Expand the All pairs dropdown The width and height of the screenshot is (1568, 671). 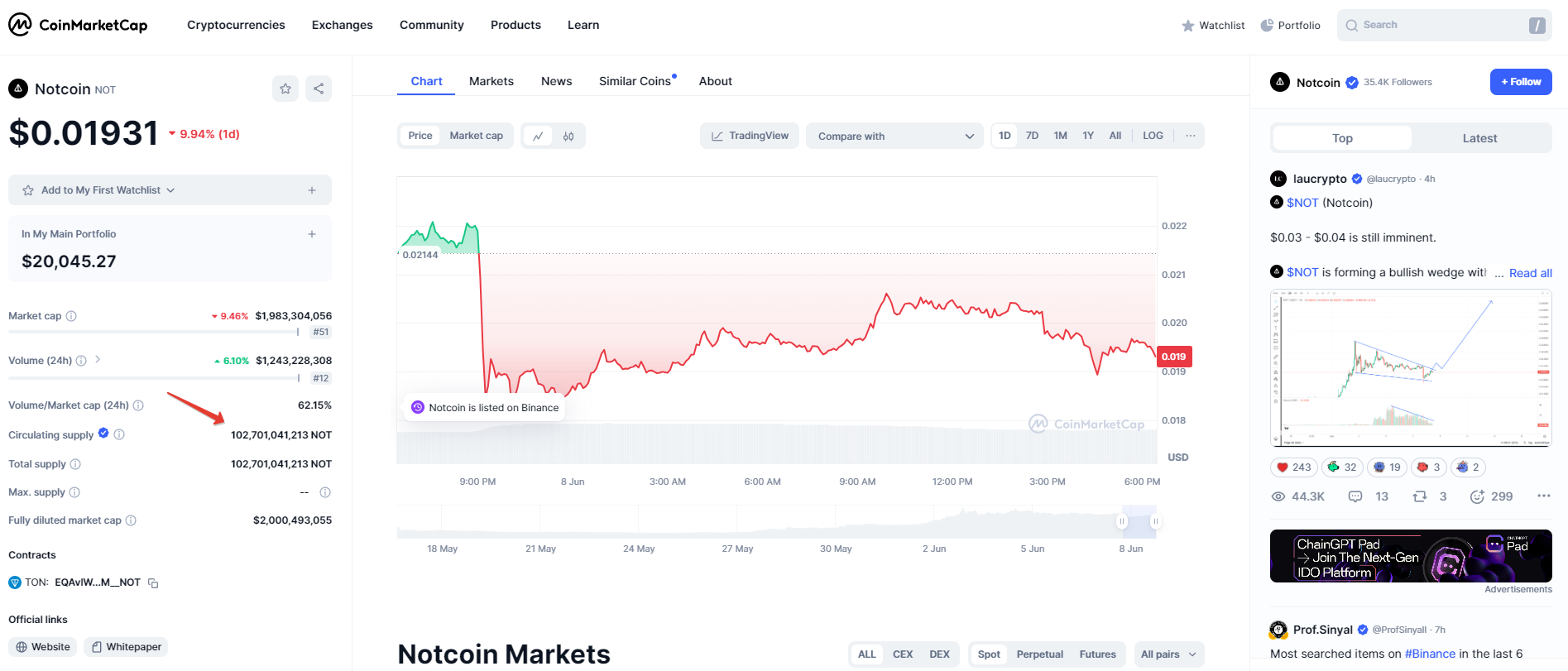point(1168,654)
